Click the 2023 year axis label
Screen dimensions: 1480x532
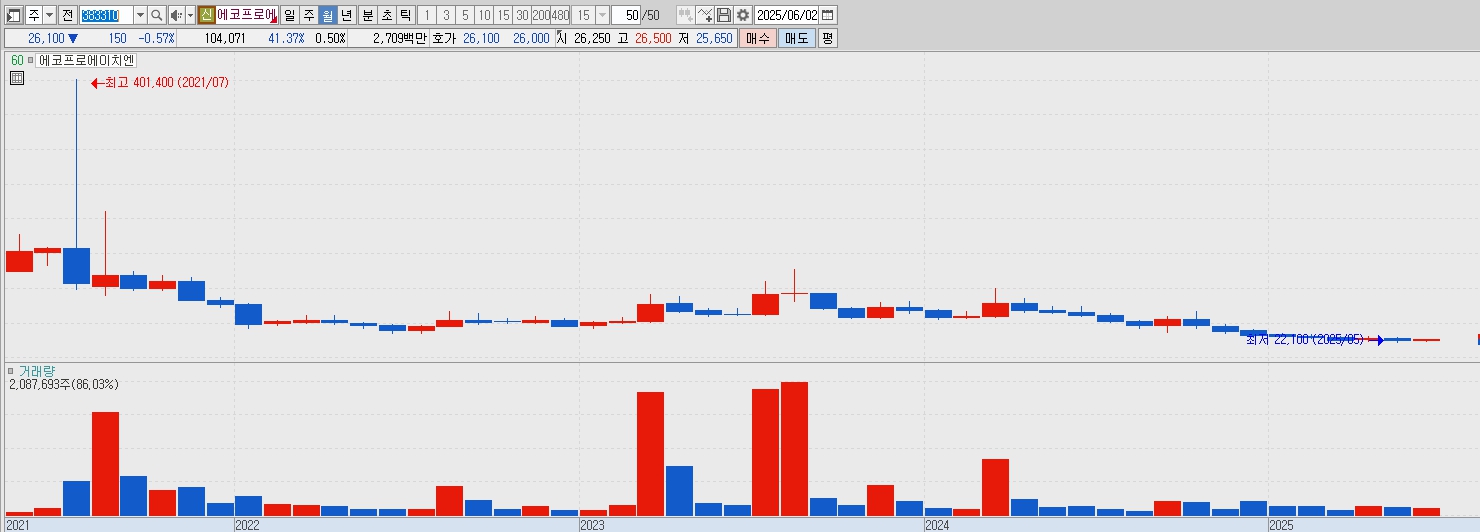(592, 524)
